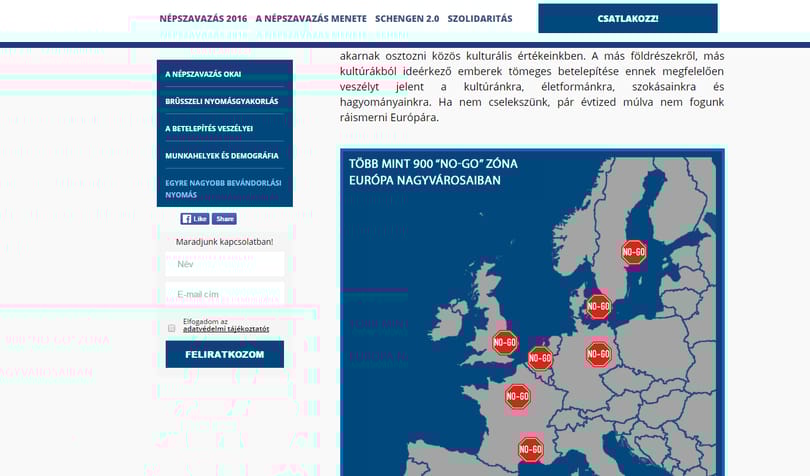Click the Feliratkozom subscribe button
The width and height of the screenshot is (810, 476).
[225, 355]
